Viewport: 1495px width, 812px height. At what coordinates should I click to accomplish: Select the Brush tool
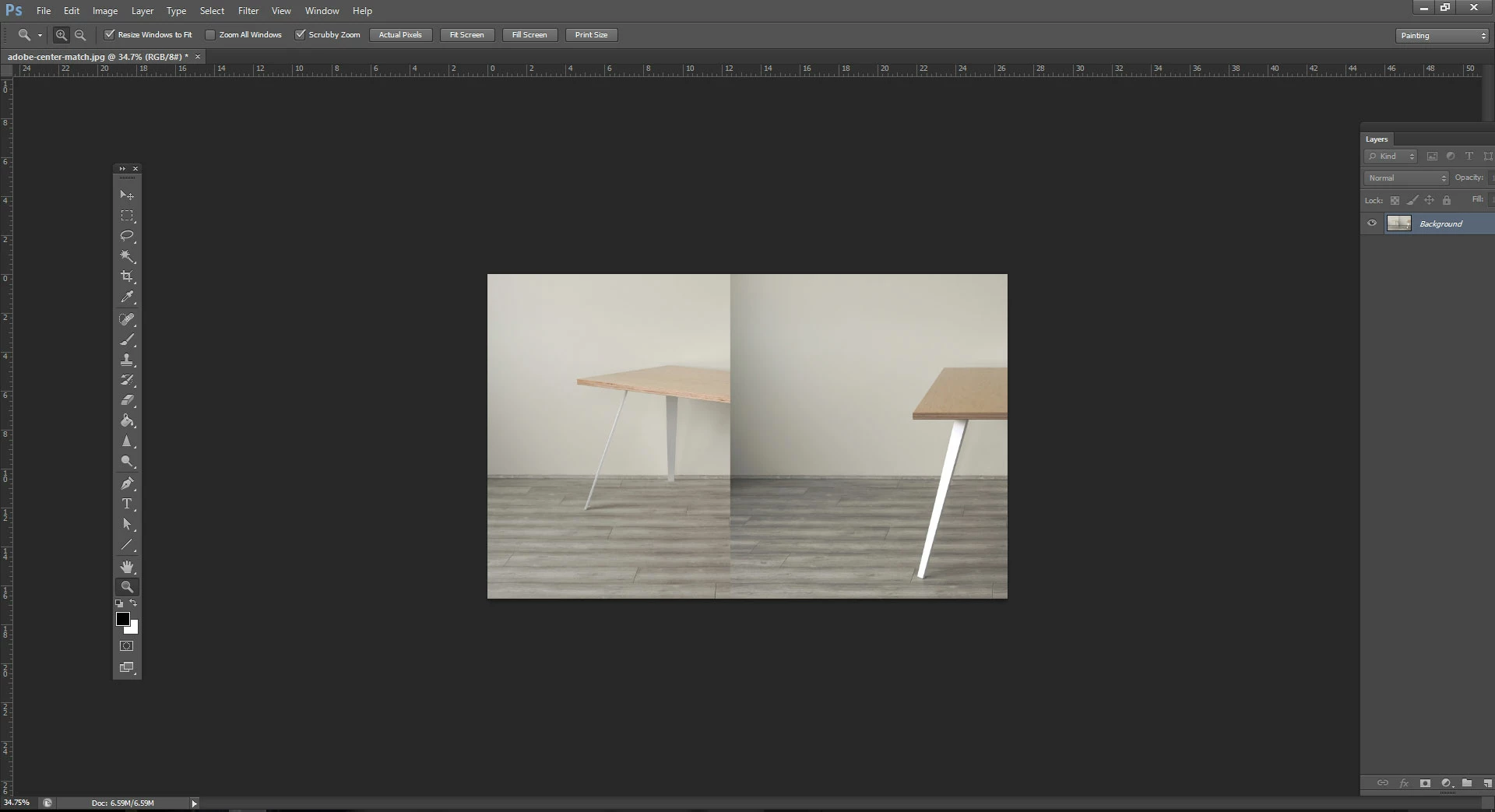(x=127, y=339)
